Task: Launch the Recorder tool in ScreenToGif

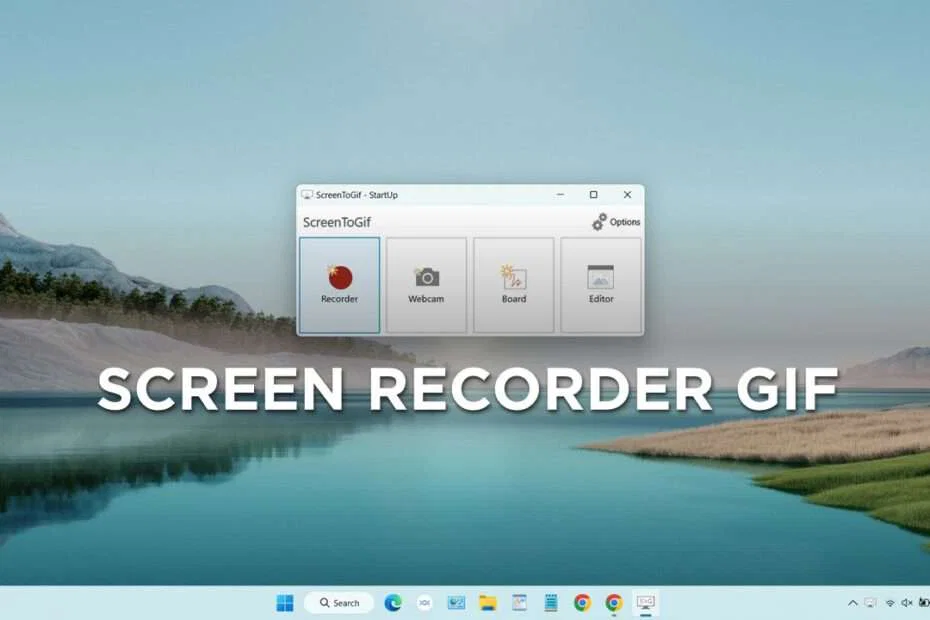Action: point(339,283)
